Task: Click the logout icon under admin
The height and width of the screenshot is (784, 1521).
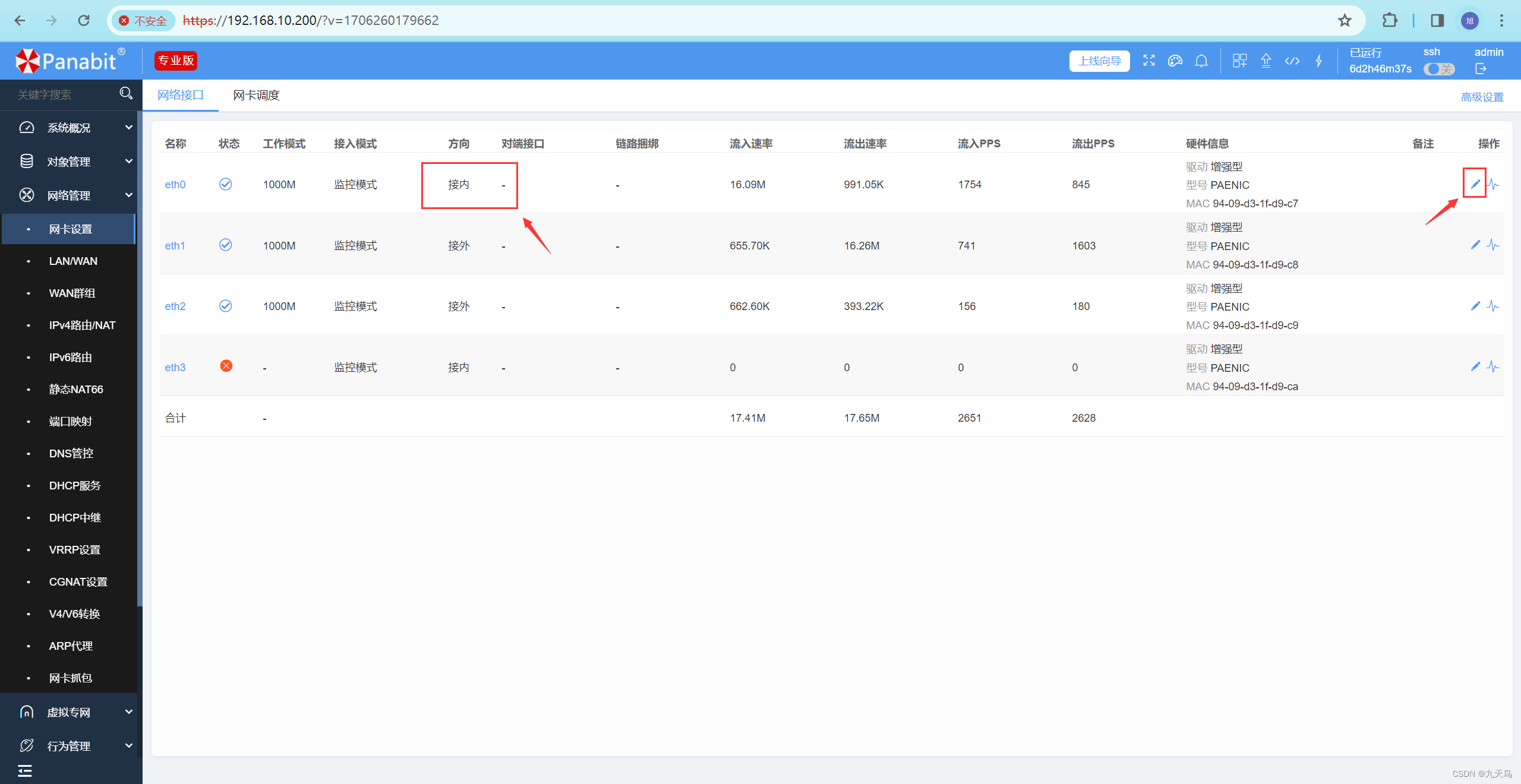Action: pyautogui.click(x=1481, y=69)
